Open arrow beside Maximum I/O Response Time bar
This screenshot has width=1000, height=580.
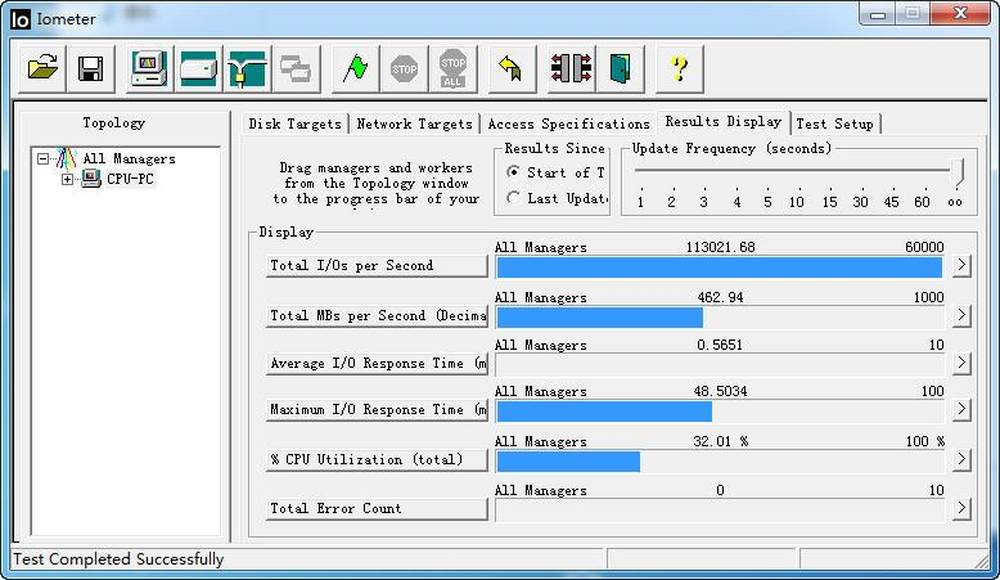coord(962,409)
